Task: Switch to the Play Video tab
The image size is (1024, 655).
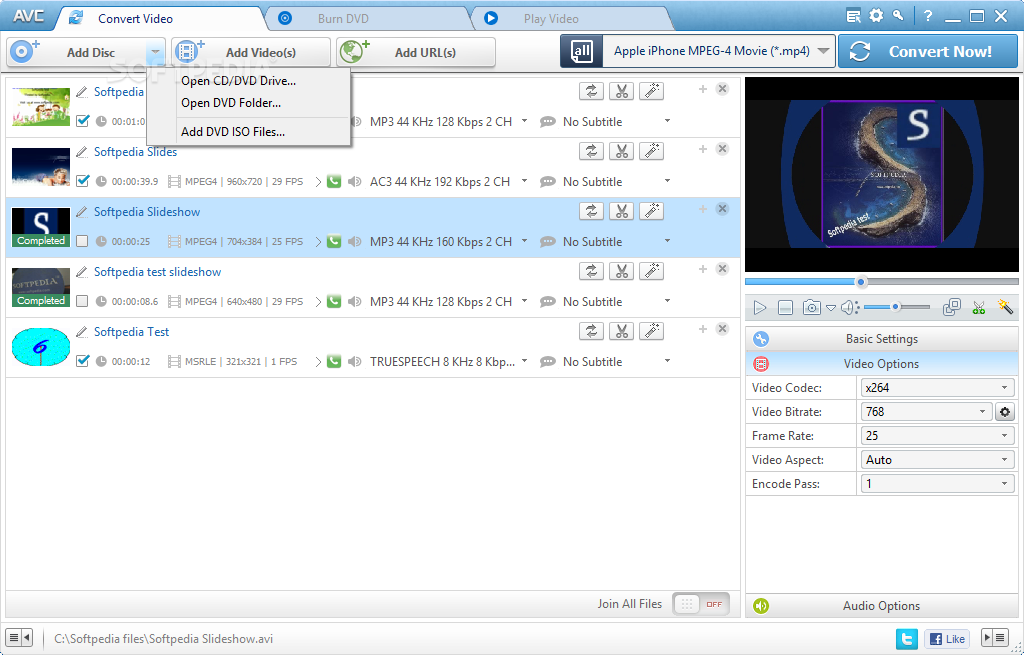Action: [551, 18]
